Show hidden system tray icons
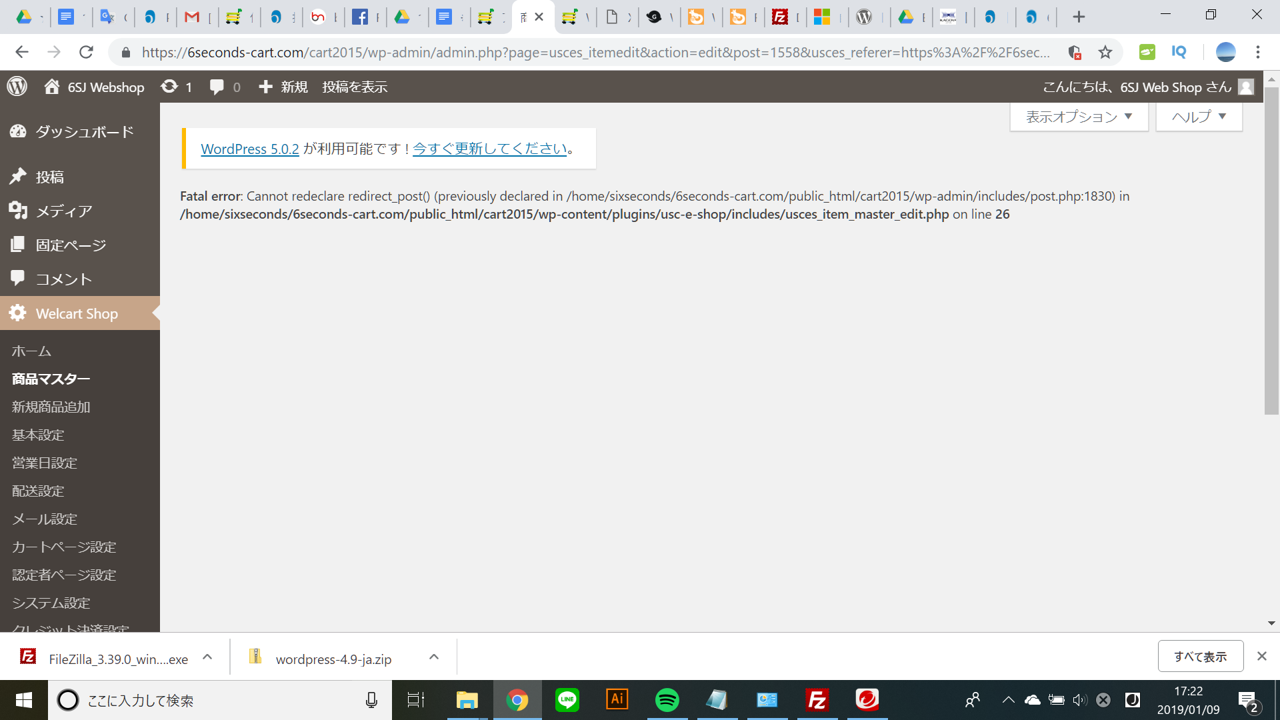 (1008, 700)
